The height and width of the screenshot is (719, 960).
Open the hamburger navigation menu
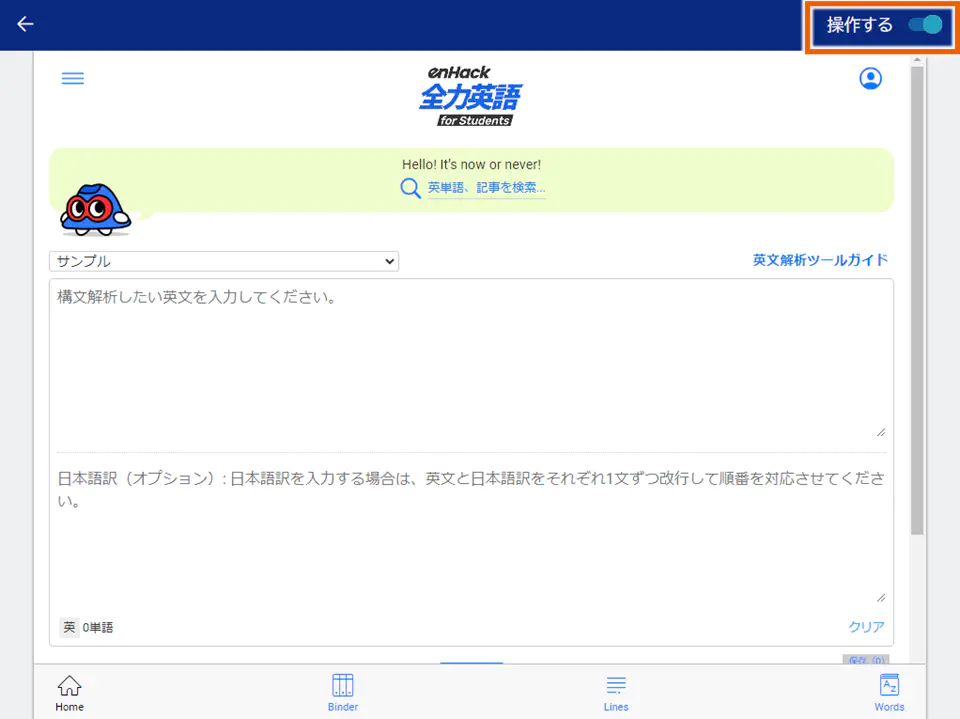[72, 78]
